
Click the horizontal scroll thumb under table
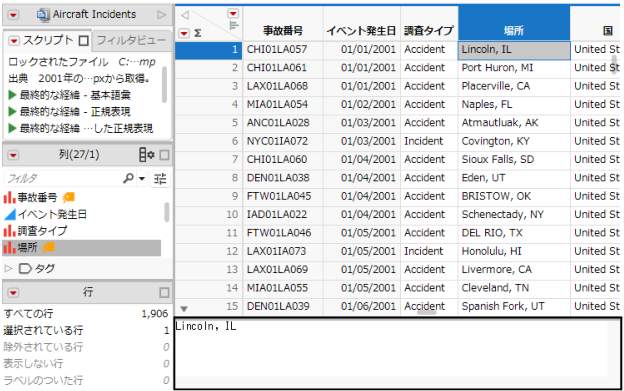(426, 313)
